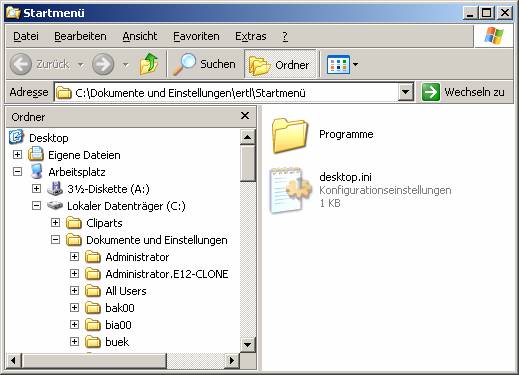Collapse Lokaler Datenträger (C:) node

[x=36, y=206]
